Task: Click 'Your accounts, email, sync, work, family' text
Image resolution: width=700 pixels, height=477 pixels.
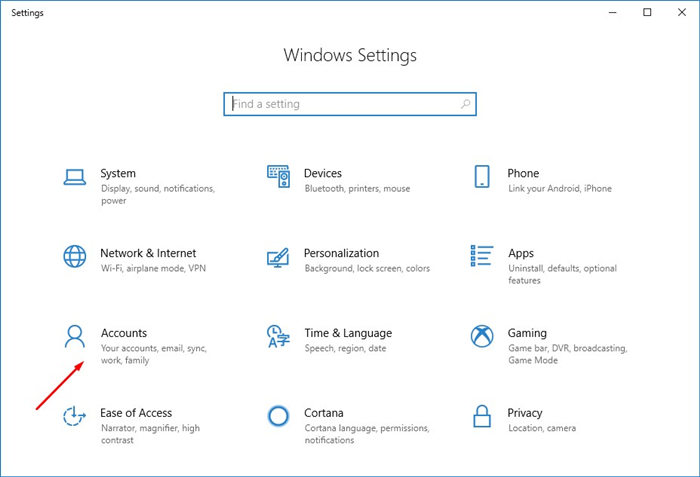Action: (154, 354)
